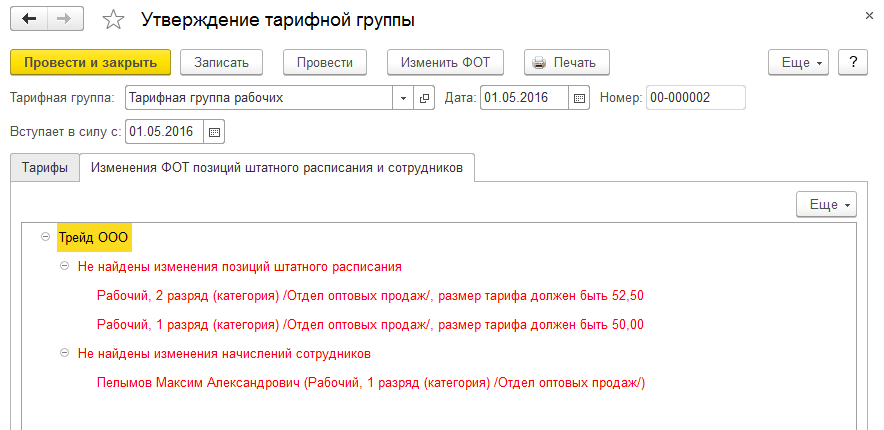Collapse the Трейд ООО tree node

tap(45, 237)
